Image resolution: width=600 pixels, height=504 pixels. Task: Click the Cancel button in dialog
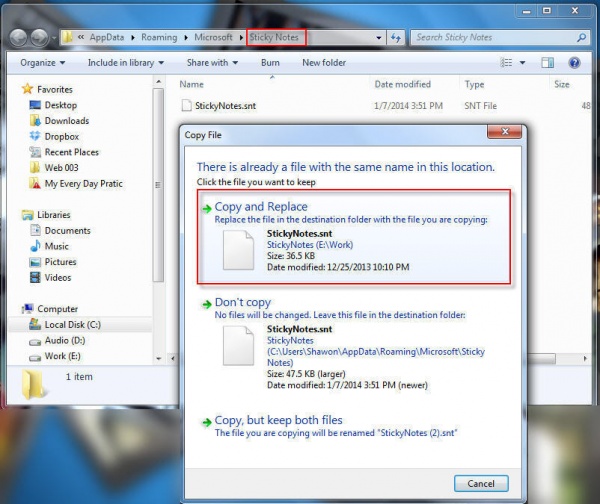click(x=481, y=484)
